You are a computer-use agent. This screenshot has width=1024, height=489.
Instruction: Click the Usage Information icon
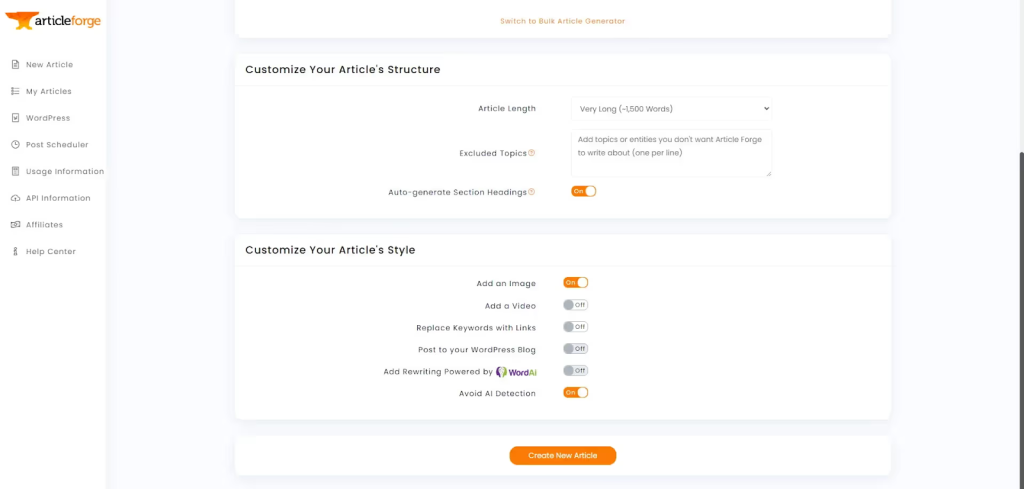click(16, 171)
